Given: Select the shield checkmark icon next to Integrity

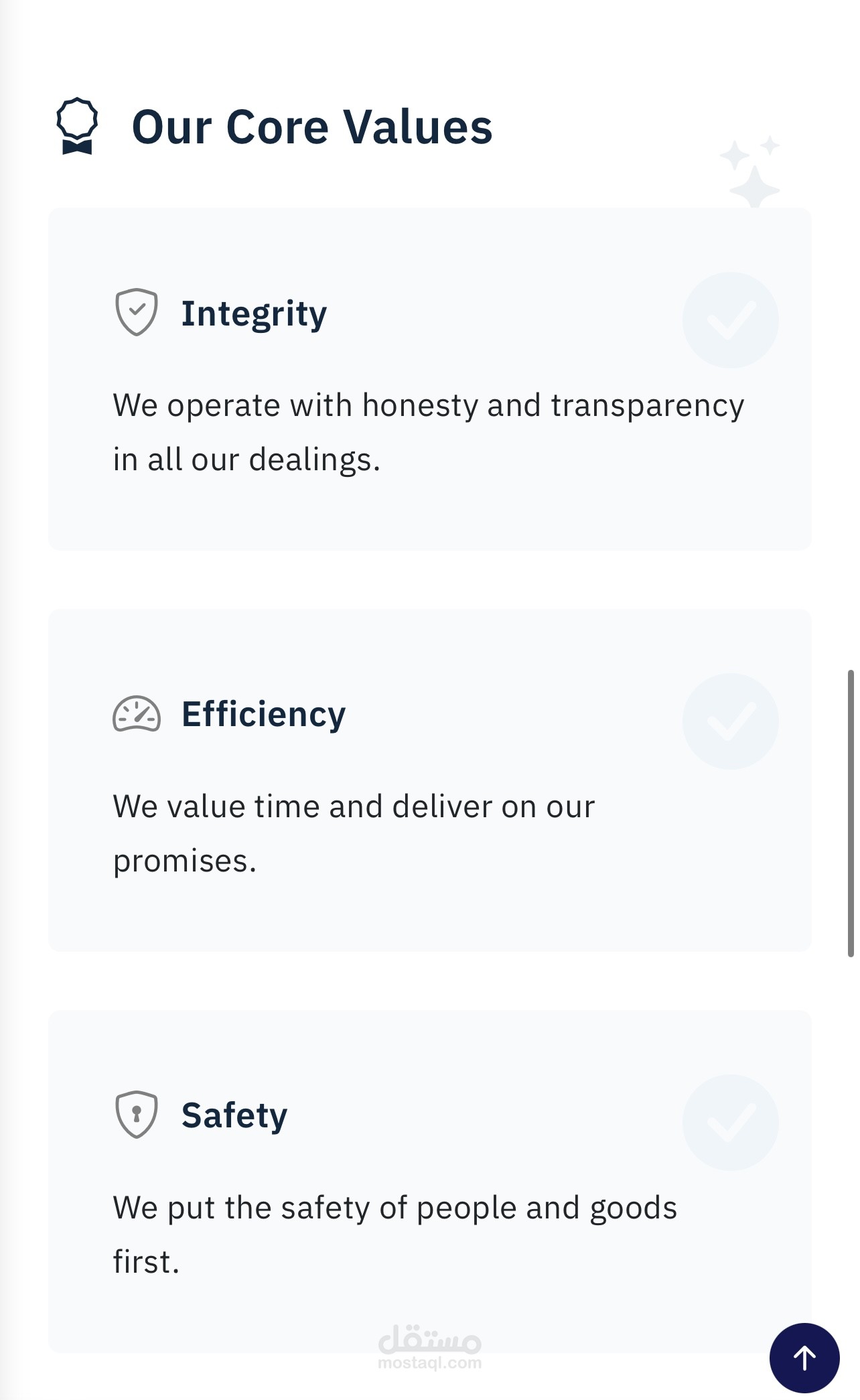Looking at the screenshot, I should pos(136,311).
